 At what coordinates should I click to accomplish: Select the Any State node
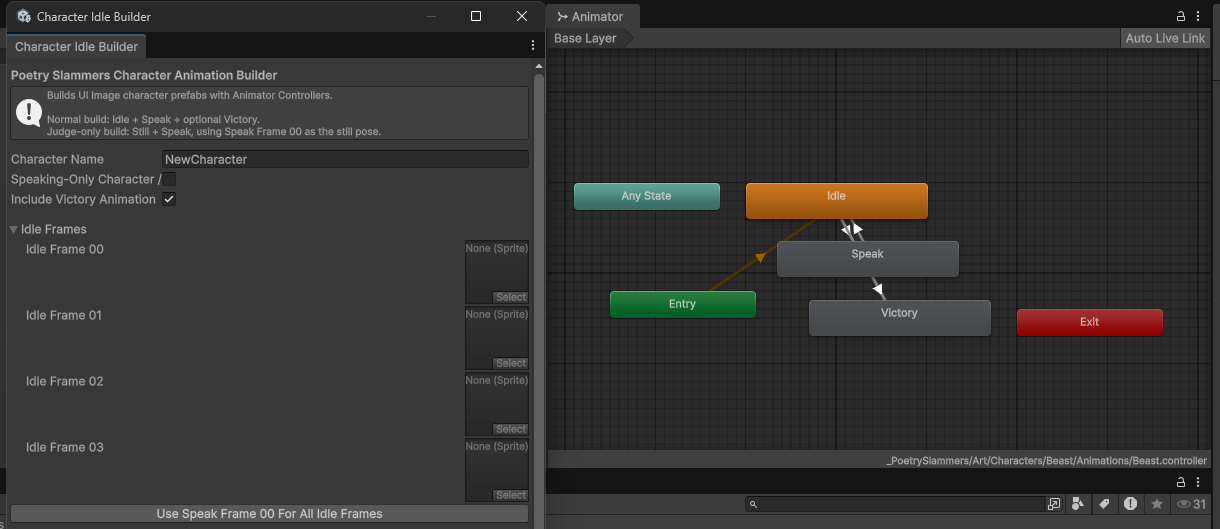pos(646,196)
